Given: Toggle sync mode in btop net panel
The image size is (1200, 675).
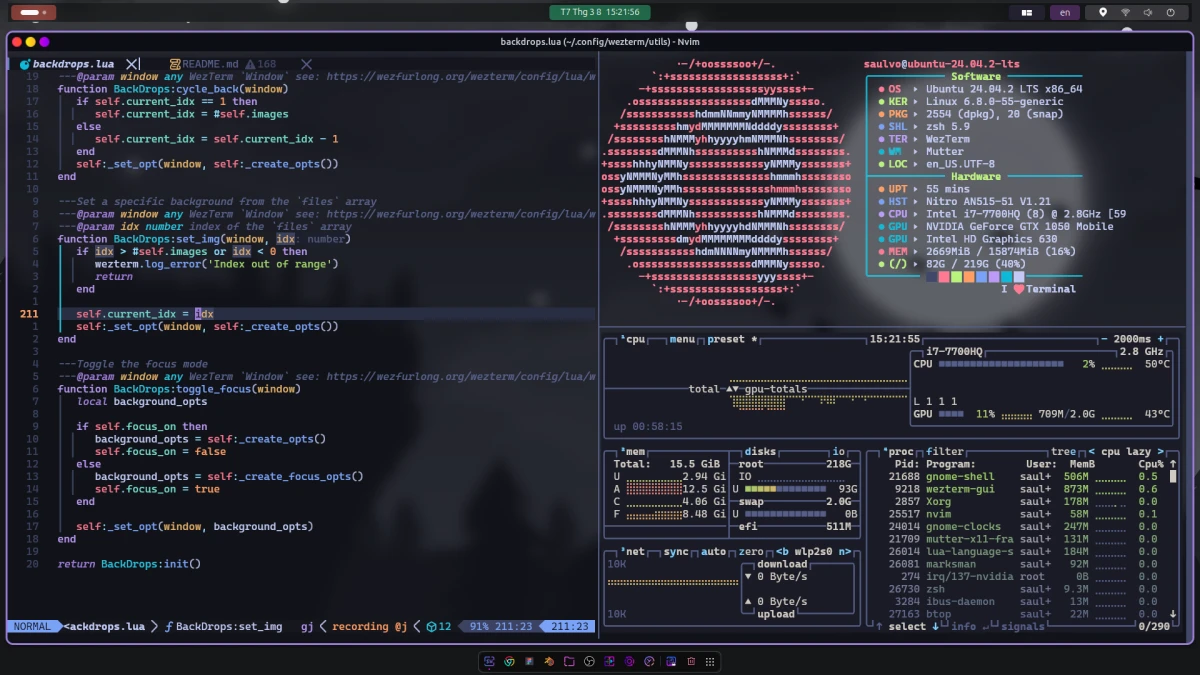Looking at the screenshot, I should 676,551.
